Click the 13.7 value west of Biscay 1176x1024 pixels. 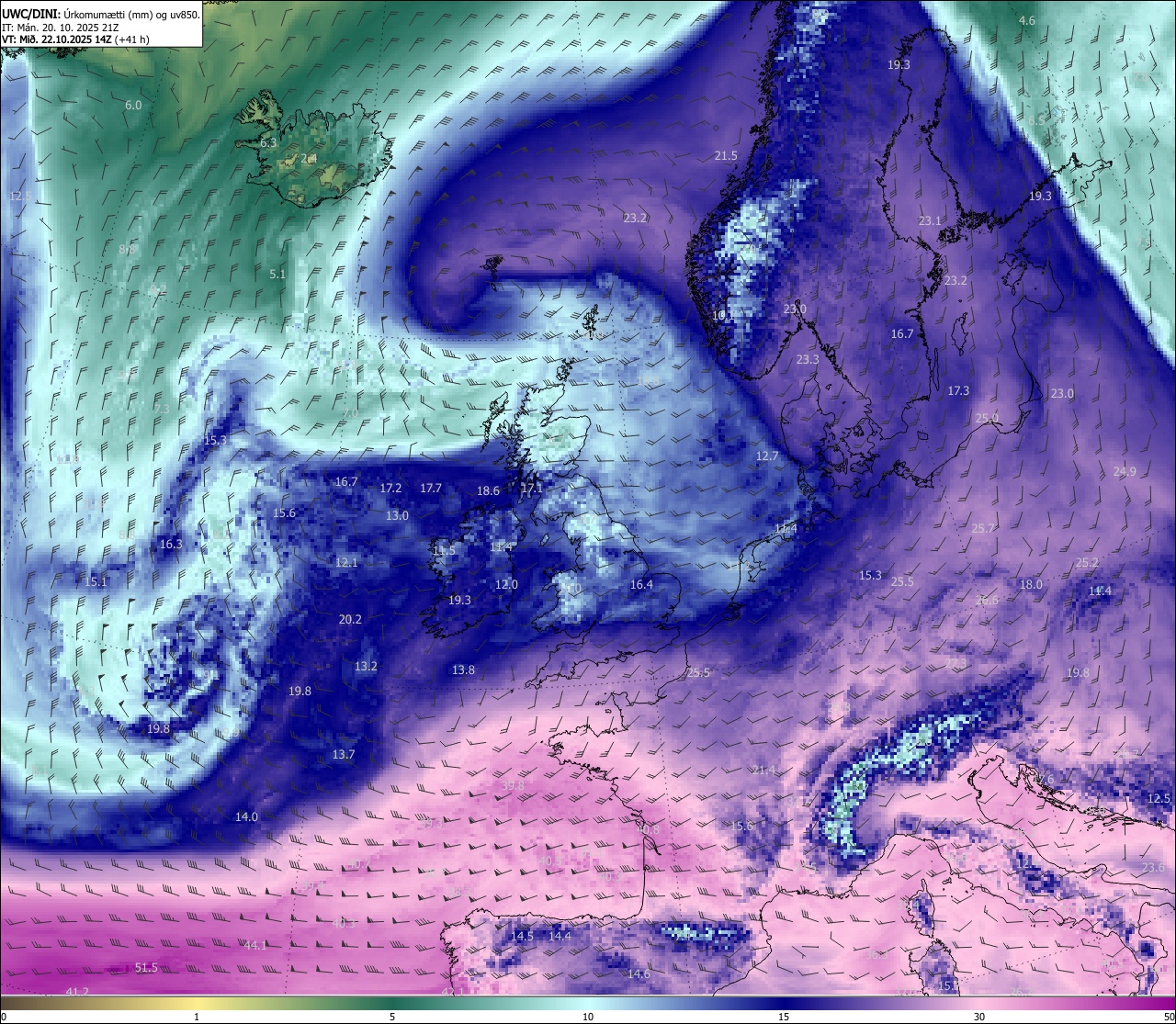point(343,755)
